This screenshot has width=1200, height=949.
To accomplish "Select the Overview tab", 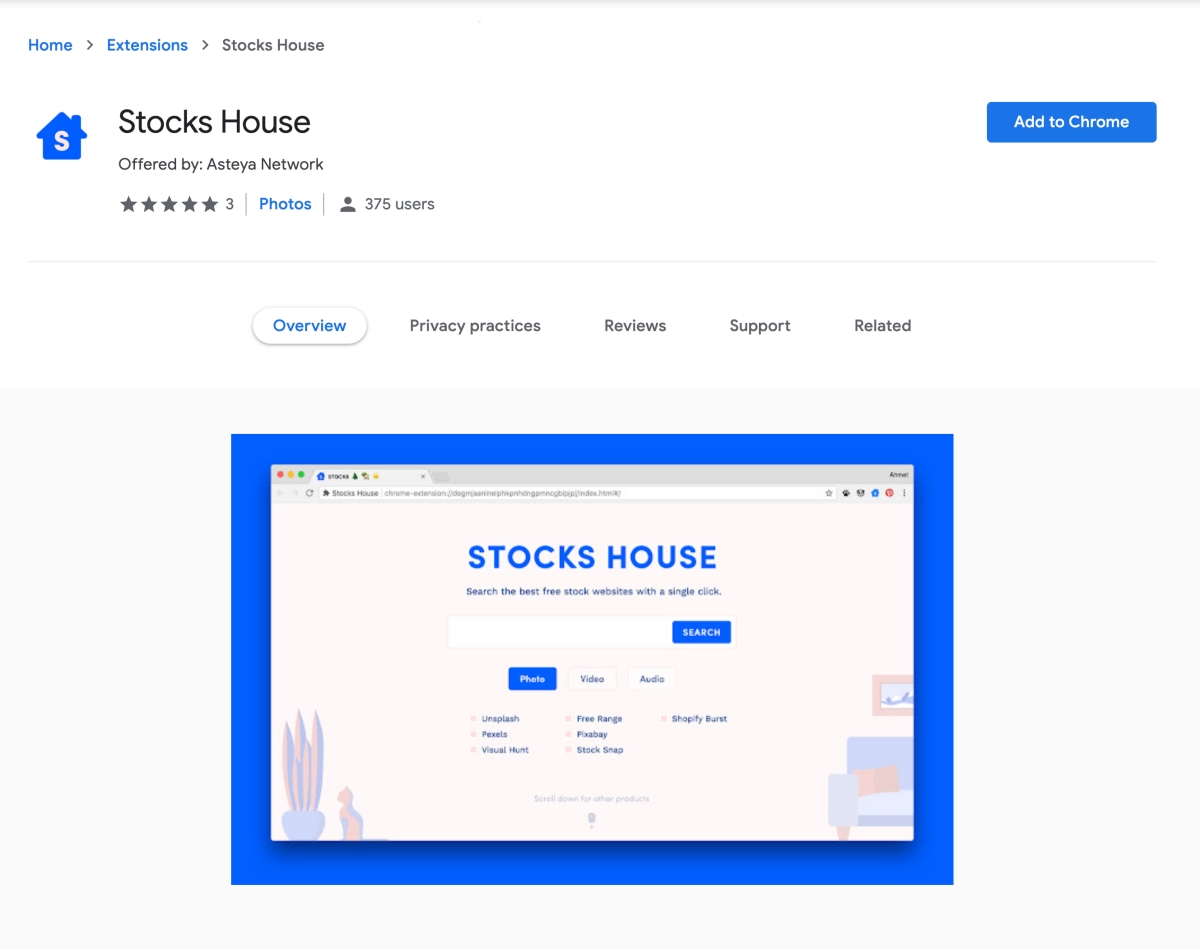I will [x=310, y=326].
